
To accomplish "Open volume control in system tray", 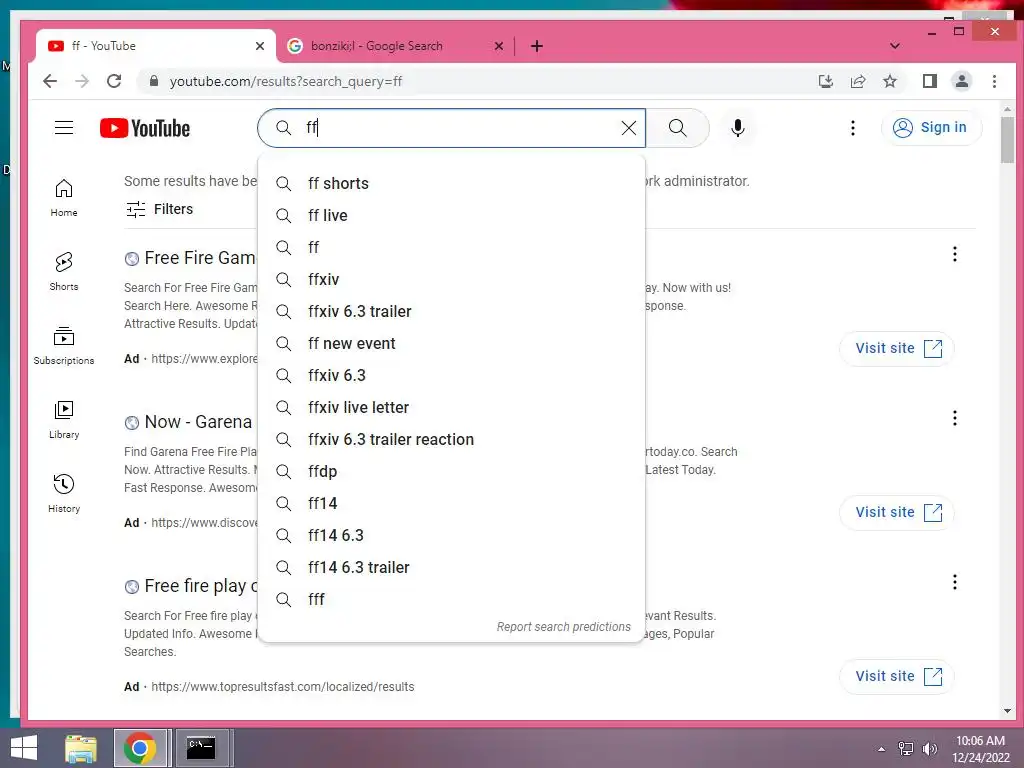I will [929, 749].
